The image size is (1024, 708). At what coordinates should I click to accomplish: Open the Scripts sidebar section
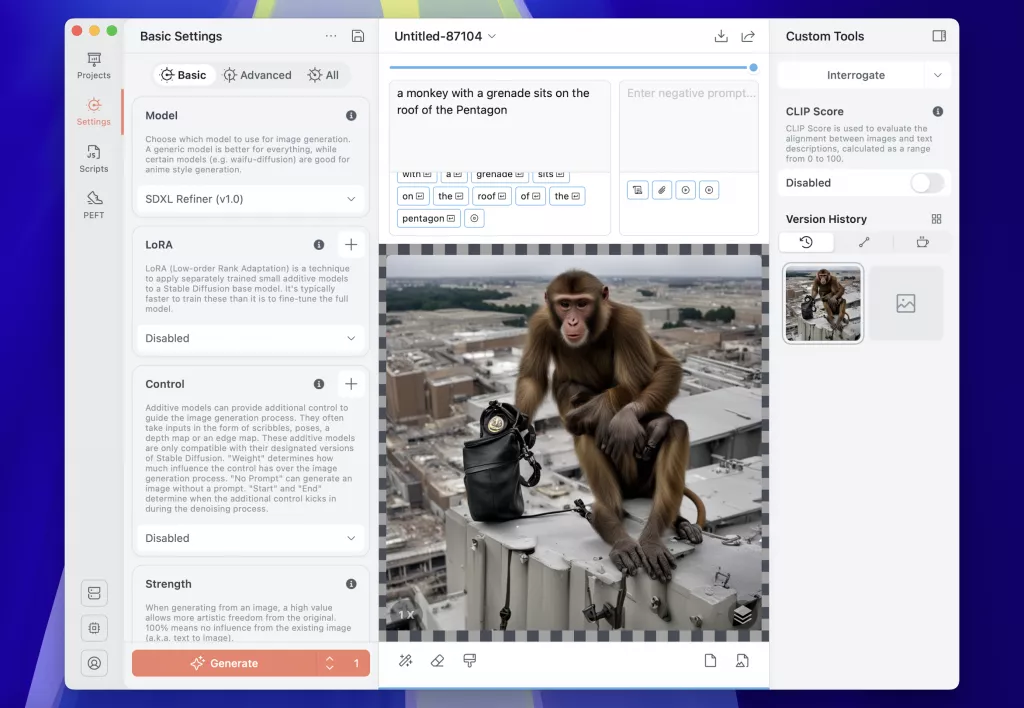94,159
